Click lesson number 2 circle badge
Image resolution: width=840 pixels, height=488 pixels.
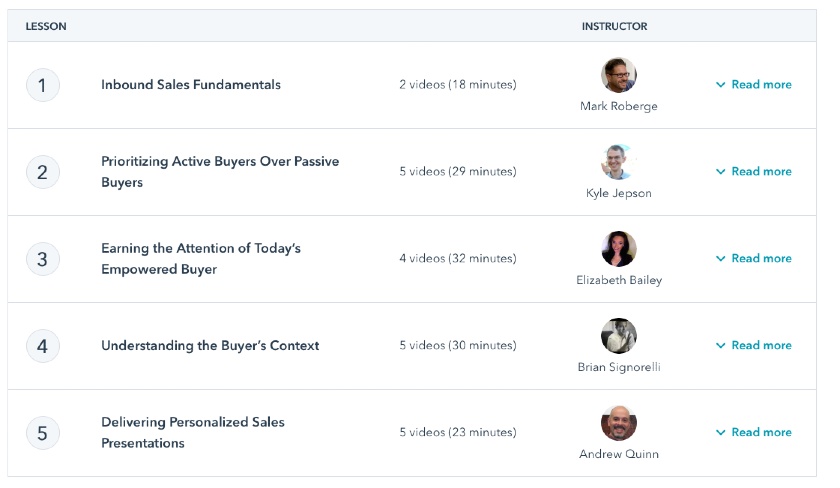[x=42, y=172]
